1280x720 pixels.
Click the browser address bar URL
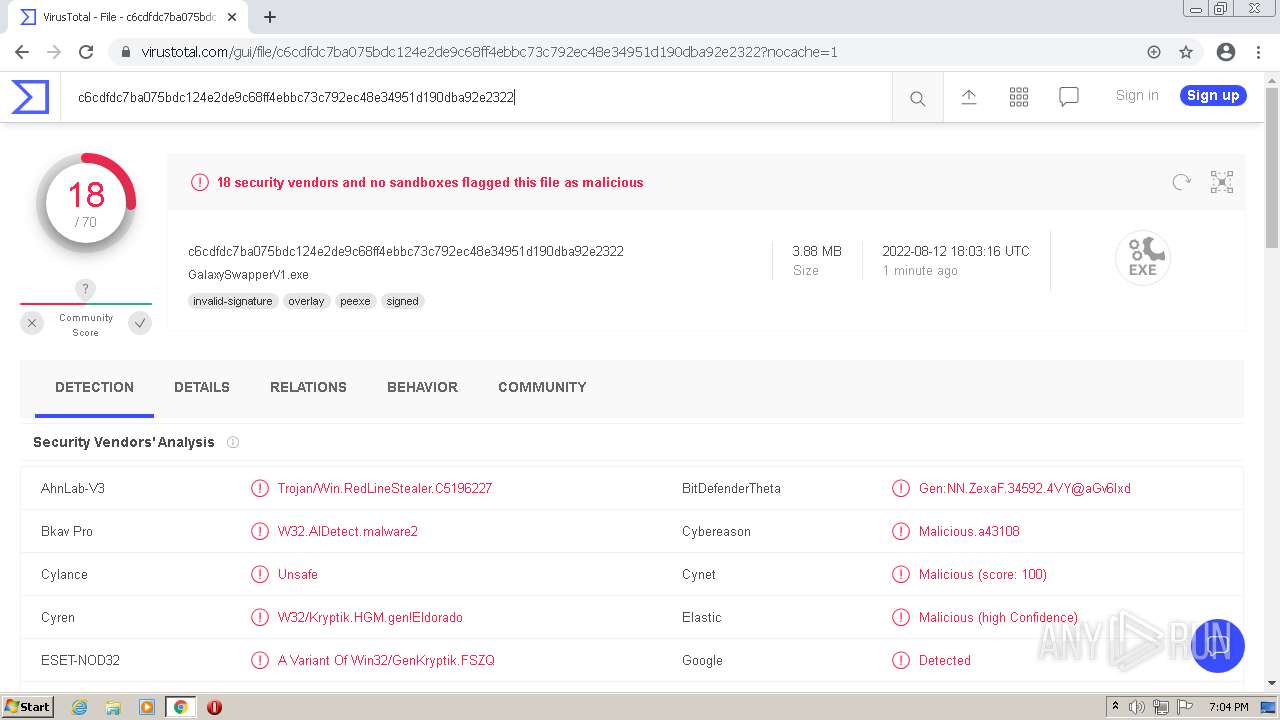[x=489, y=52]
